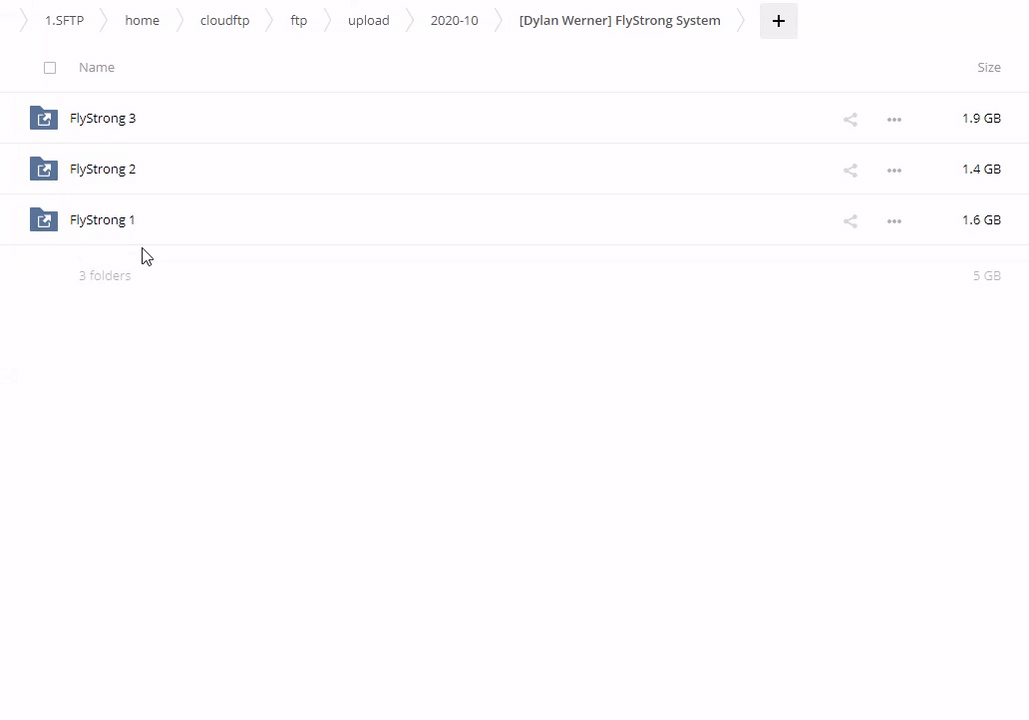Image resolution: width=1029 pixels, height=720 pixels.
Task: Sort files by Name column
Action: tap(97, 68)
